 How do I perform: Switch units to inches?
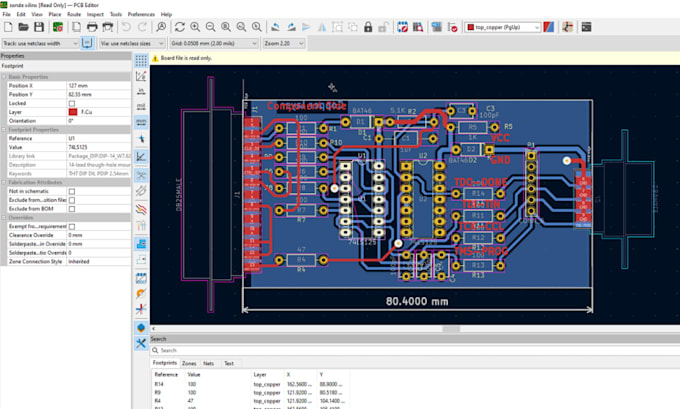[x=141, y=91]
